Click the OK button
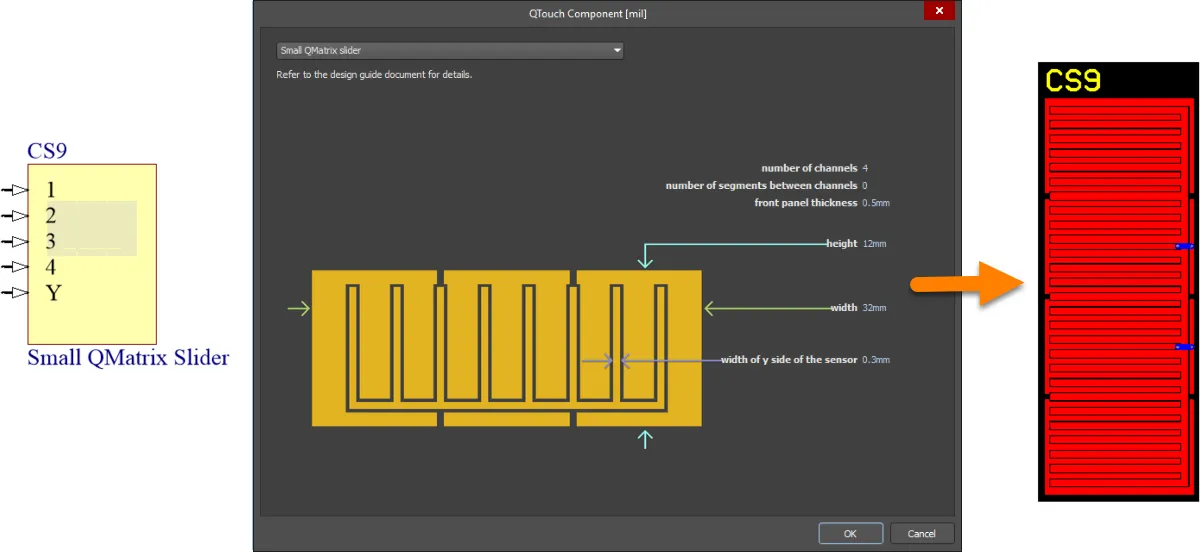Screen dimensions: 1200x552 [x=850, y=534]
